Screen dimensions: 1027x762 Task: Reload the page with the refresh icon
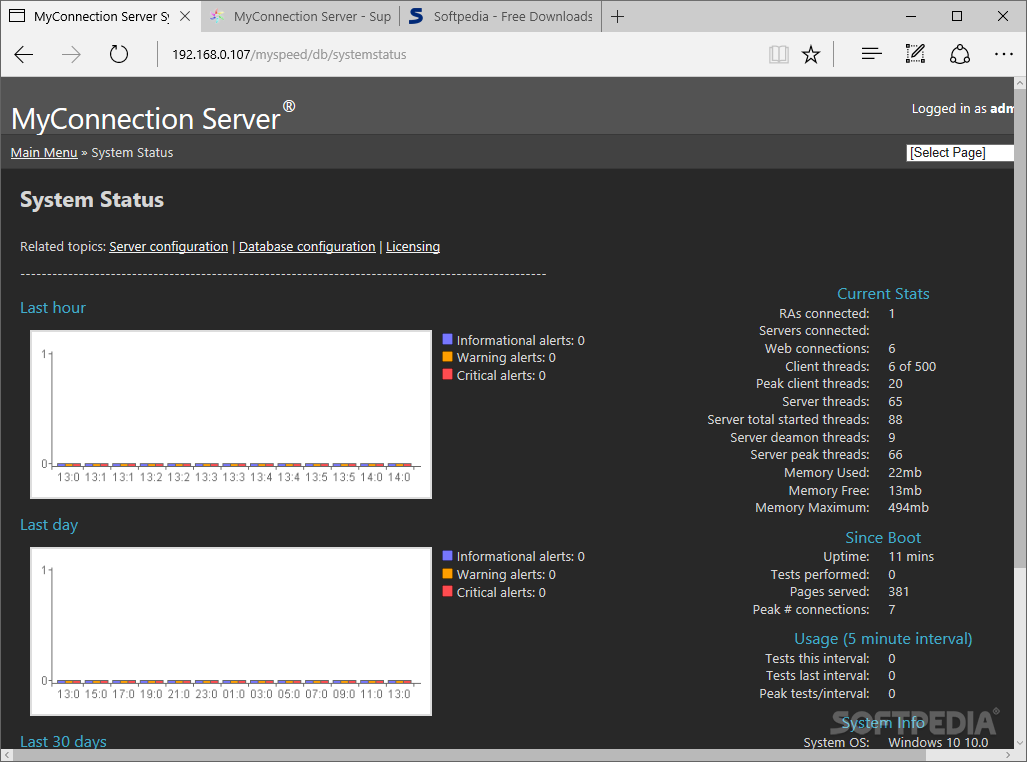[x=119, y=54]
